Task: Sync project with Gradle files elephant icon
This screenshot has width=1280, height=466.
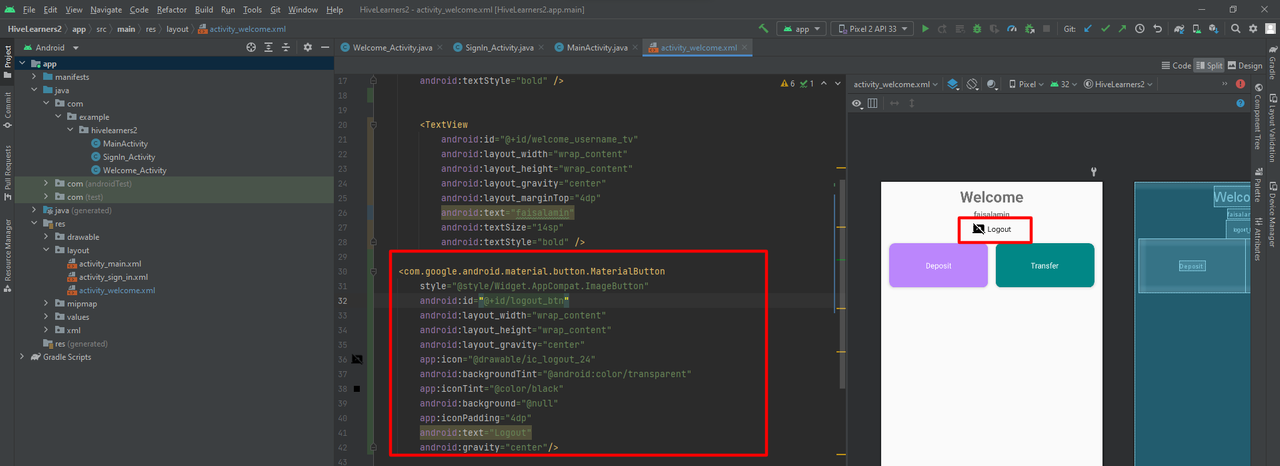Action: pos(1180,29)
